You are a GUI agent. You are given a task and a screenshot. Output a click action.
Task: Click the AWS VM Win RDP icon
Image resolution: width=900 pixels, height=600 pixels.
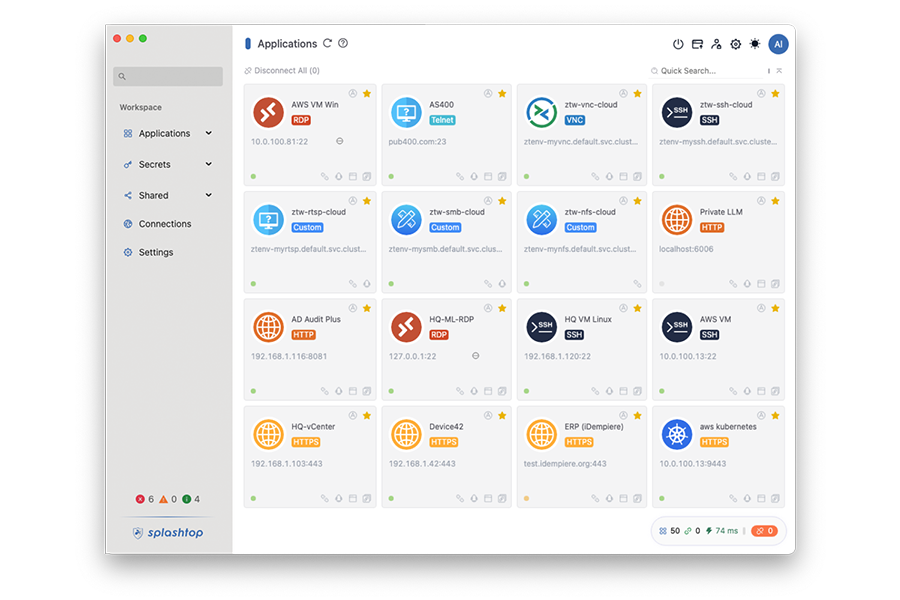click(268, 112)
